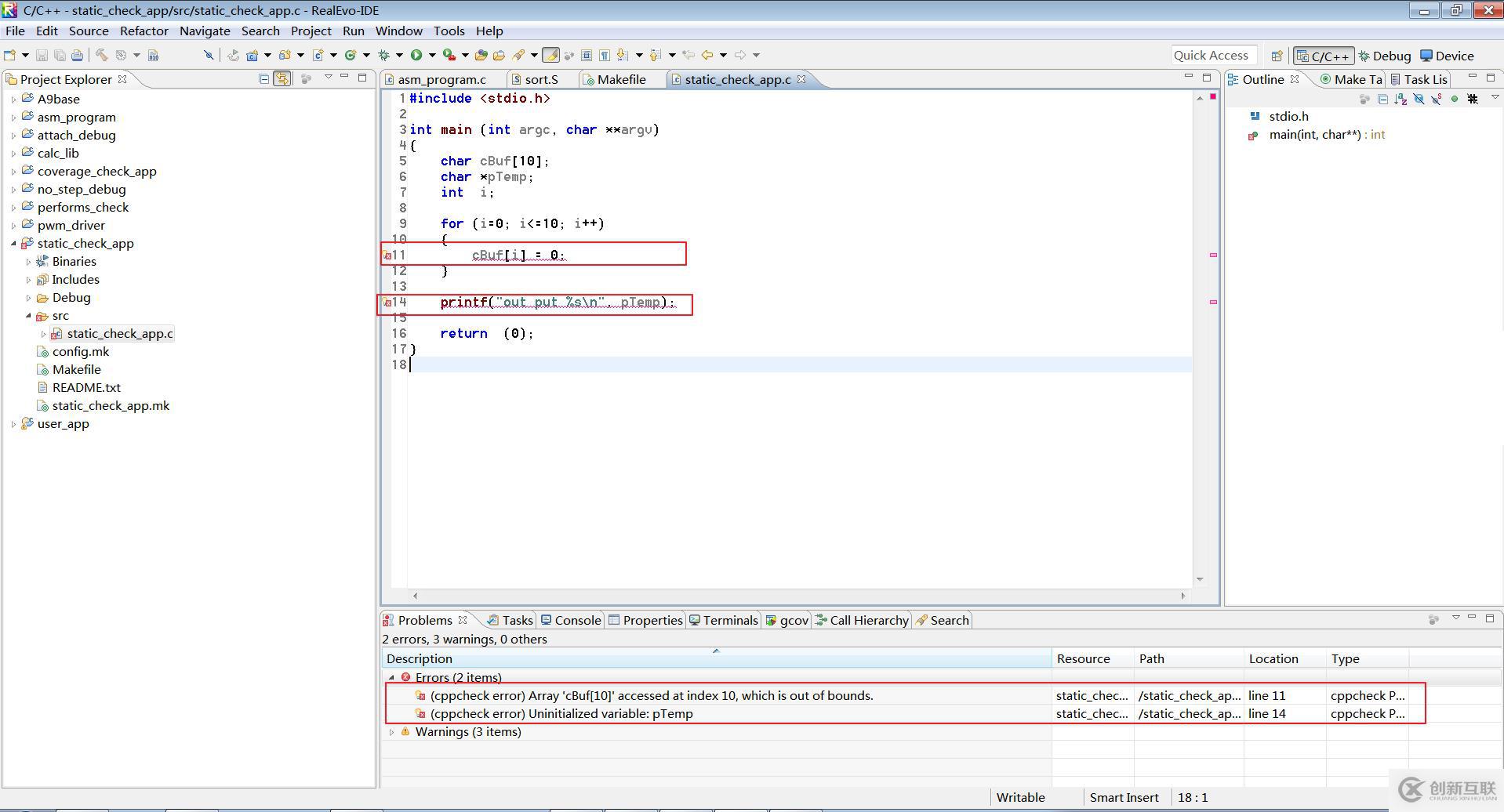Click the Open Perspective icon
Screen dimensions: 1504x812
coord(1277,56)
